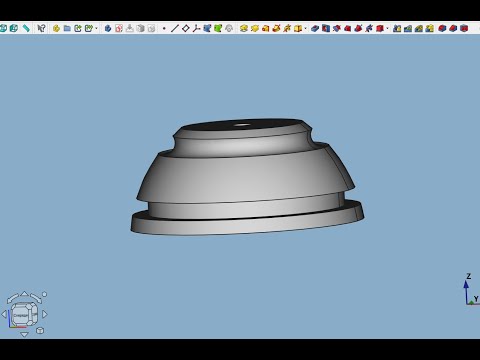This screenshot has width=480, height=360.
Task: Click the second teal view icon at toolbar's left end
Action: point(14,28)
